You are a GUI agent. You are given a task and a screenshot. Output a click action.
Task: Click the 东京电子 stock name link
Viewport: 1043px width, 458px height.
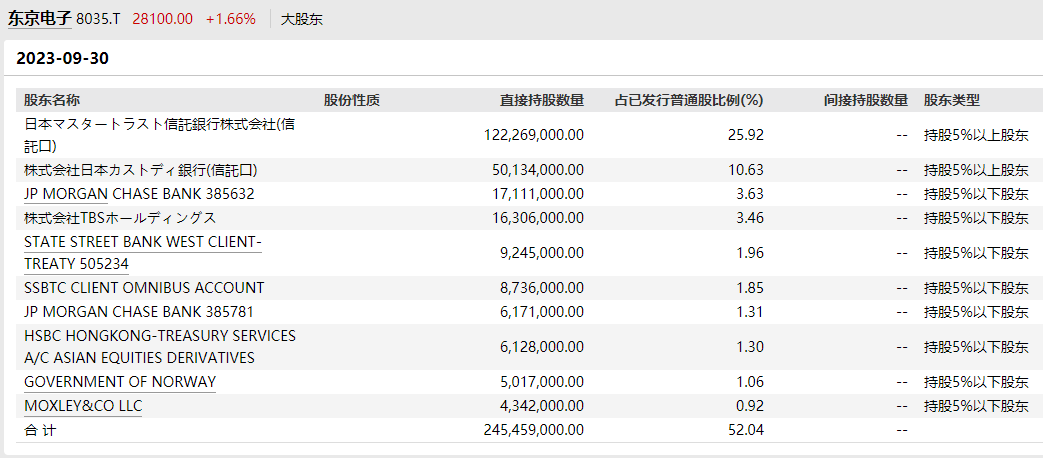click(39, 18)
